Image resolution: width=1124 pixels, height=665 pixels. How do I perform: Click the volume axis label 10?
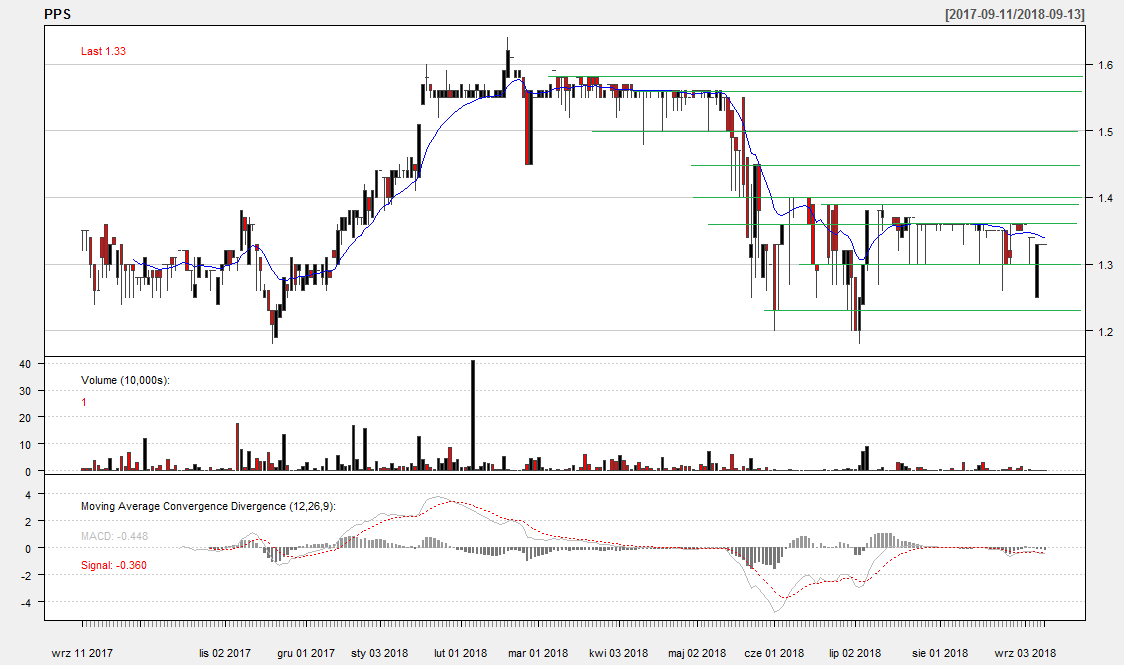click(25, 445)
